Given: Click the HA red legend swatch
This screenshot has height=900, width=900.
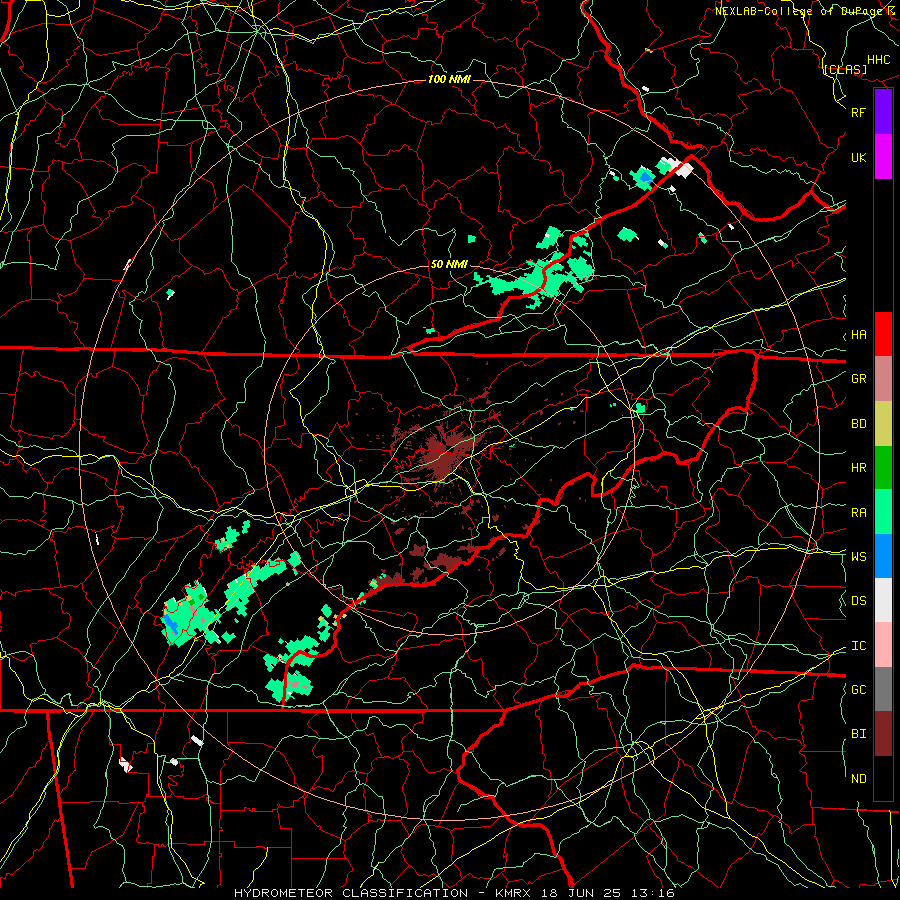Looking at the screenshot, I should coord(883,334).
